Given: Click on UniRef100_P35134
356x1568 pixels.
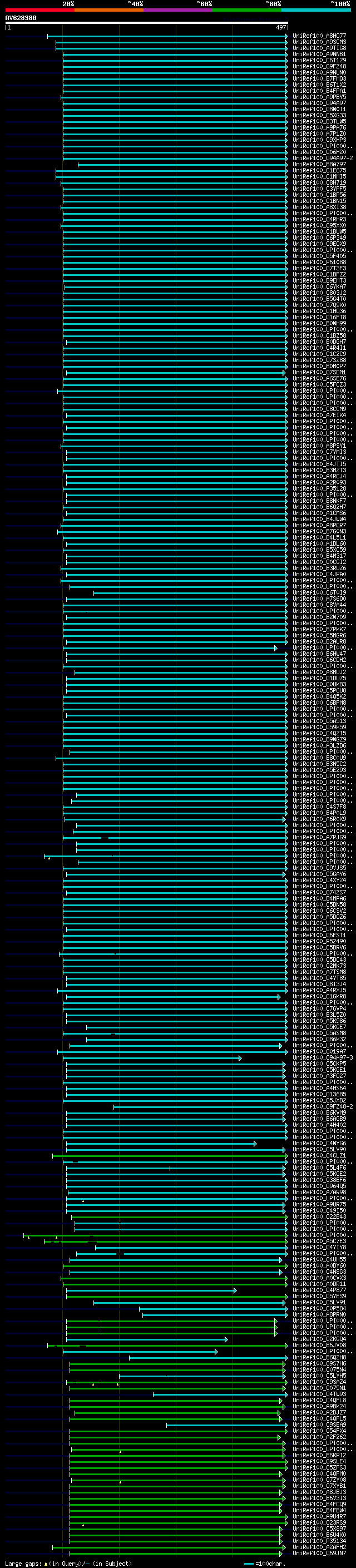Looking at the screenshot, I should tap(319, 1541).
